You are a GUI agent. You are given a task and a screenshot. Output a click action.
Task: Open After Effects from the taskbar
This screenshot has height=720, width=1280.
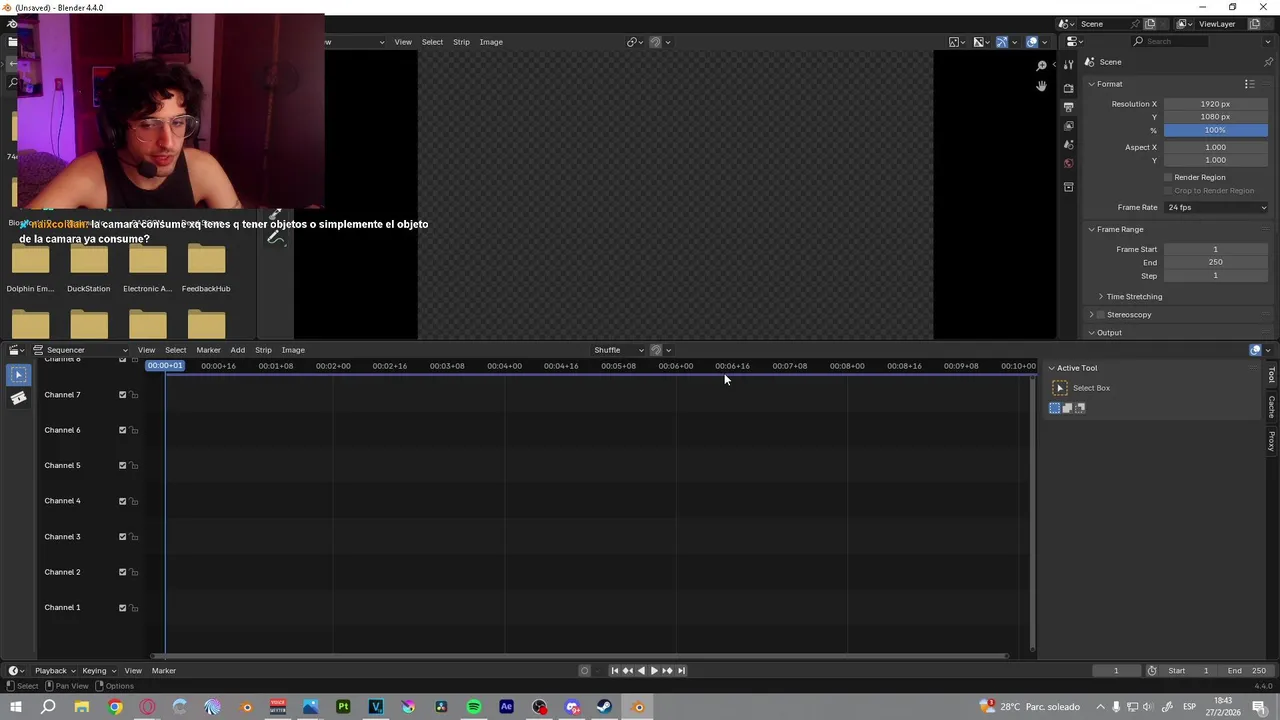click(x=506, y=707)
